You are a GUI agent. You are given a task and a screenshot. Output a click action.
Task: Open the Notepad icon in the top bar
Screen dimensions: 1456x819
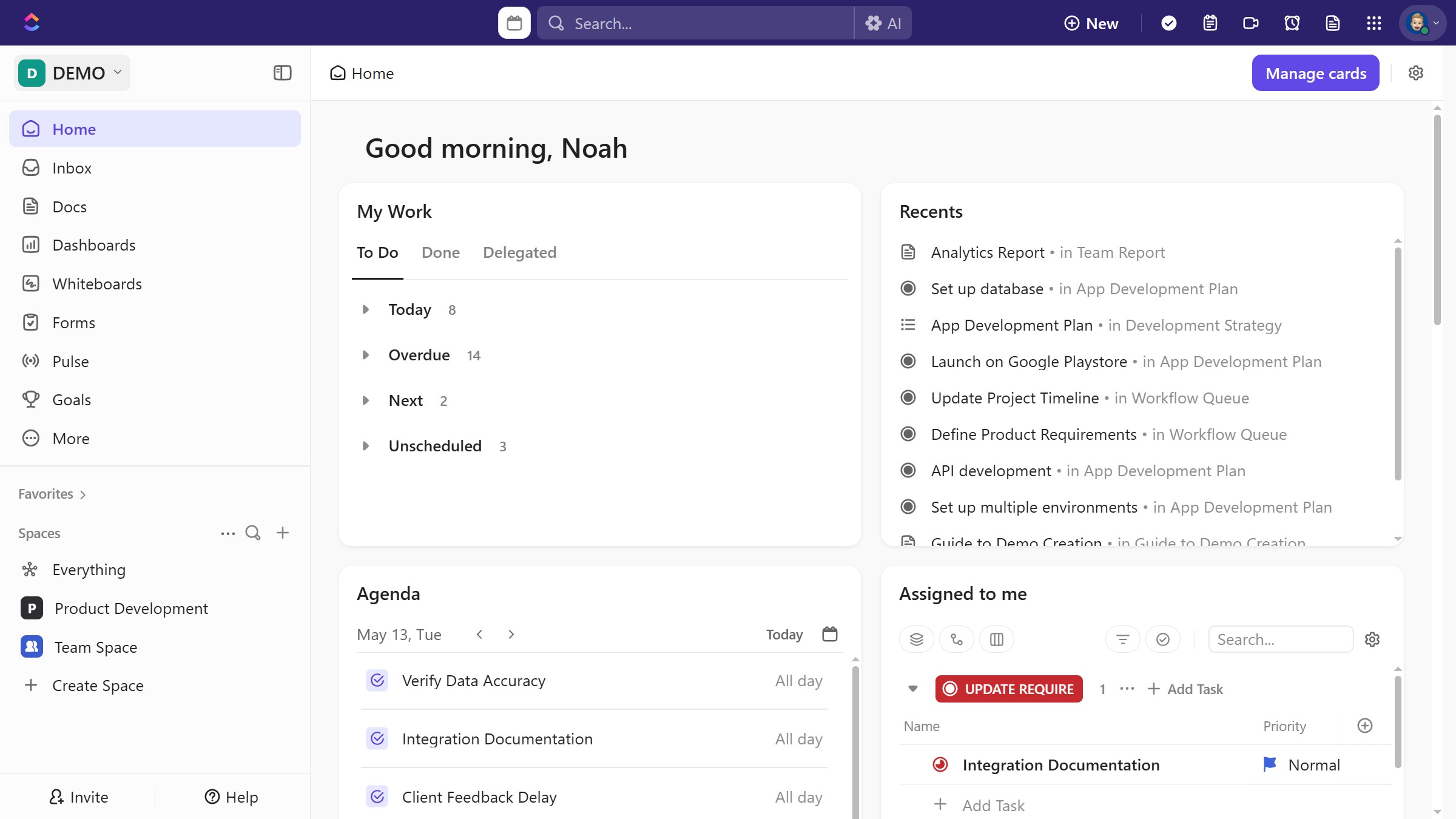(x=1210, y=23)
